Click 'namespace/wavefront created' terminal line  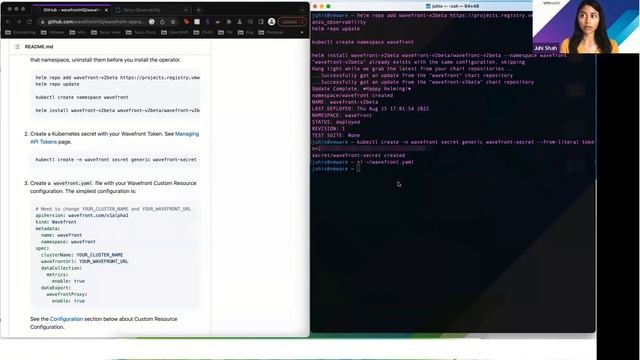coord(353,95)
